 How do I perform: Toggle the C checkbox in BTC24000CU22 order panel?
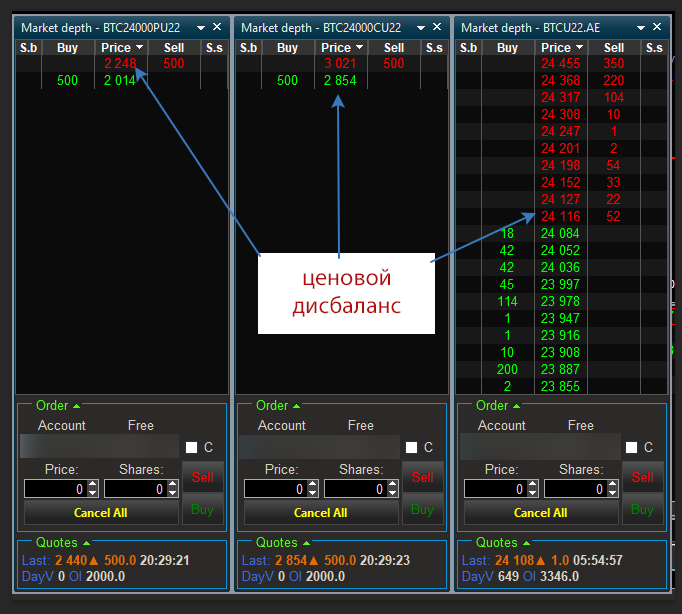click(x=411, y=447)
